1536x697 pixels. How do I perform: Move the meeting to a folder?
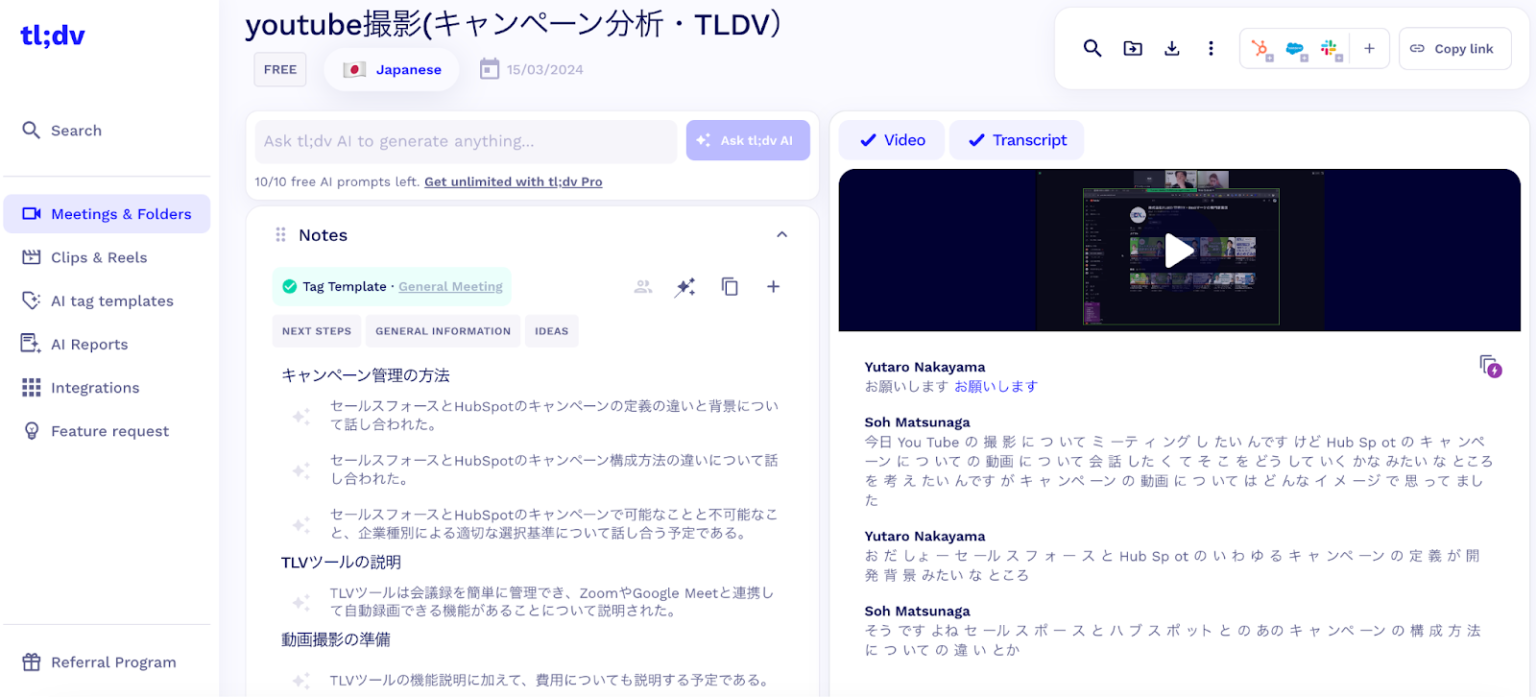[x=1132, y=47]
